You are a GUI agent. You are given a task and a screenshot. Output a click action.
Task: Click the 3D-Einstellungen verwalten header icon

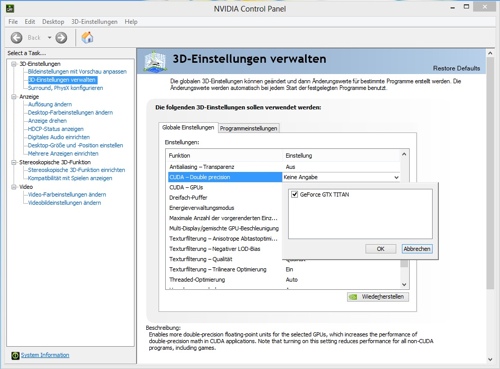coord(155,61)
